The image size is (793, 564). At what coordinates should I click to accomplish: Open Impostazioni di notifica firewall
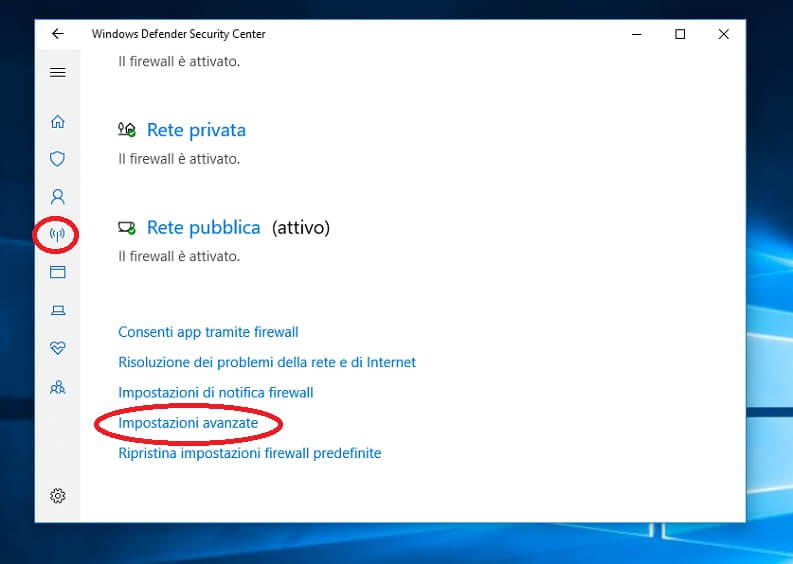[x=215, y=393]
